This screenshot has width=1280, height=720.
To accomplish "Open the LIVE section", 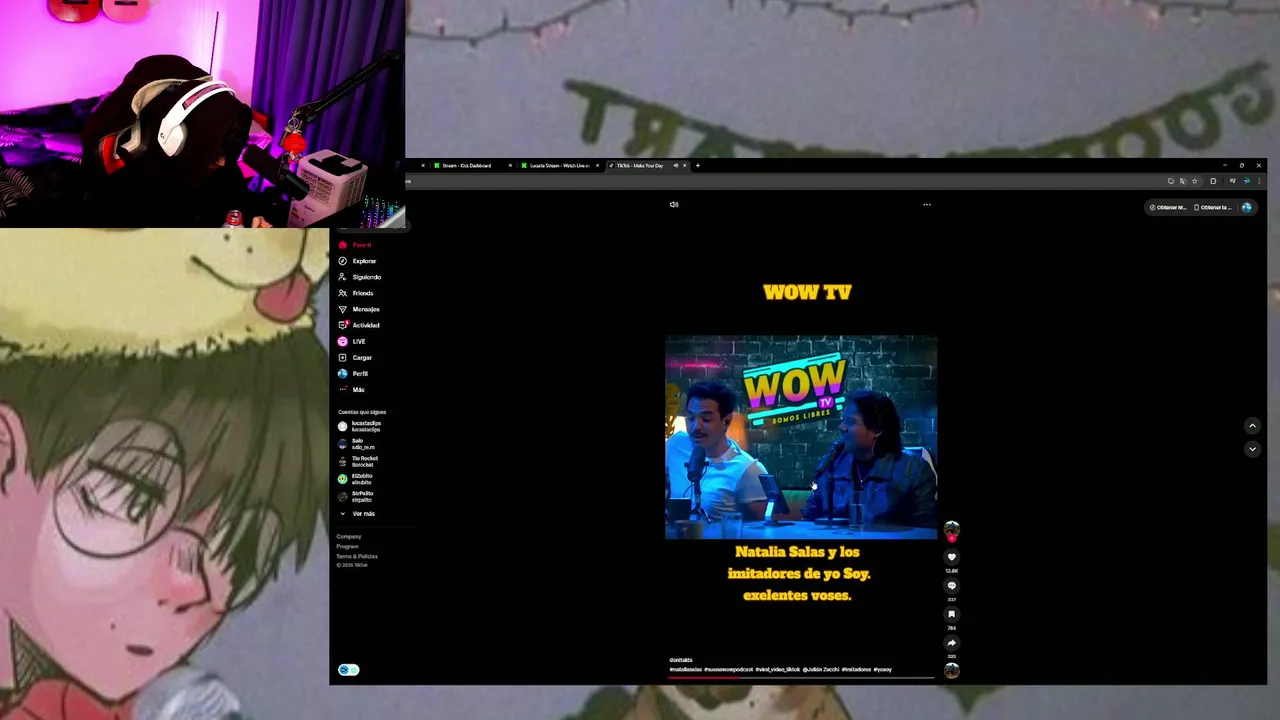I will 351,341.
